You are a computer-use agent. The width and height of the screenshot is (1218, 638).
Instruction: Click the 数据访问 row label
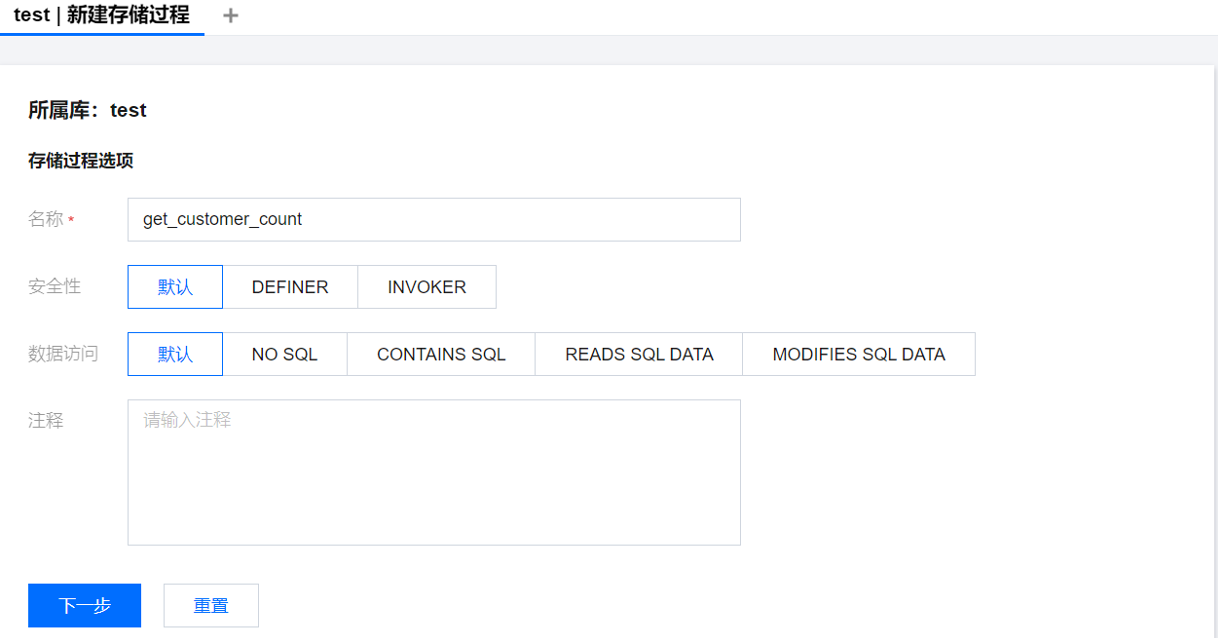[x=63, y=353]
